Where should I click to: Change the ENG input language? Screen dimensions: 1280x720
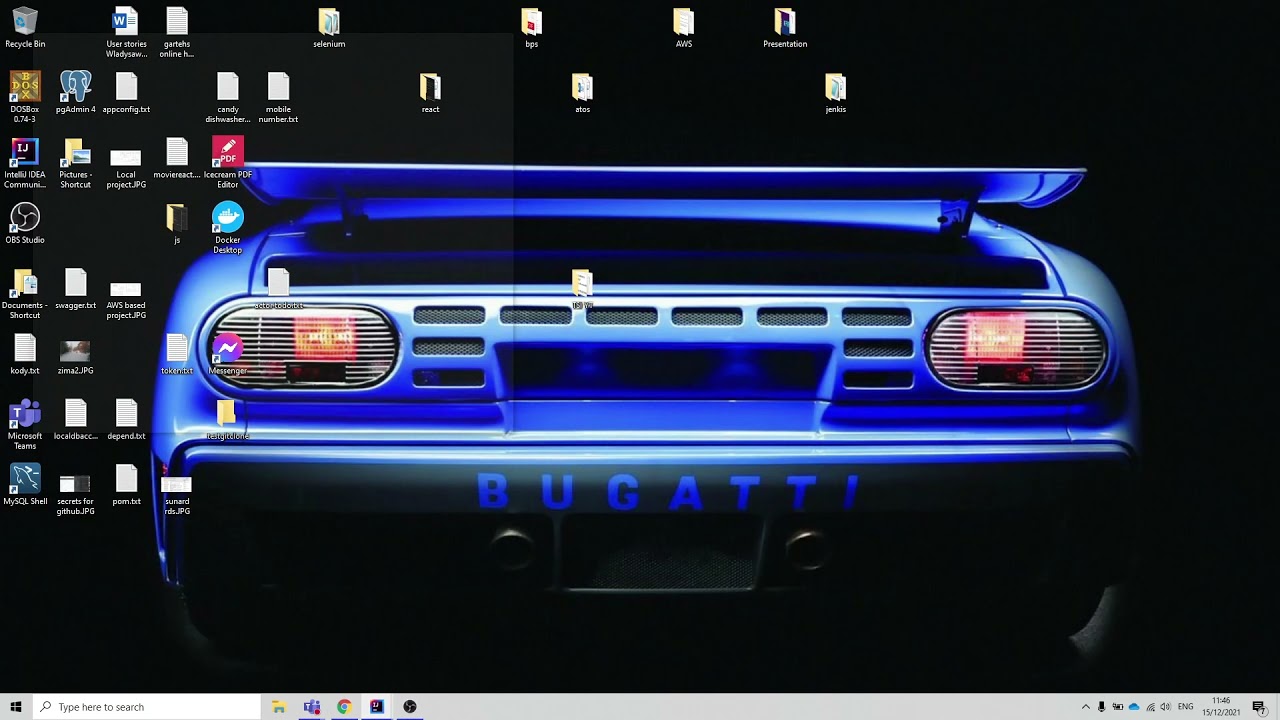click(1187, 707)
